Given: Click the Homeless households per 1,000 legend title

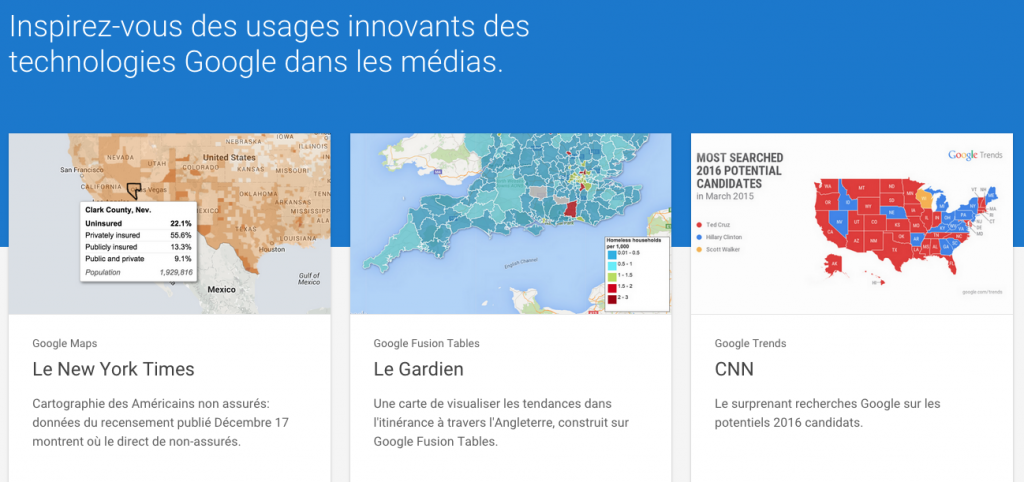Looking at the screenshot, I should tap(633, 242).
